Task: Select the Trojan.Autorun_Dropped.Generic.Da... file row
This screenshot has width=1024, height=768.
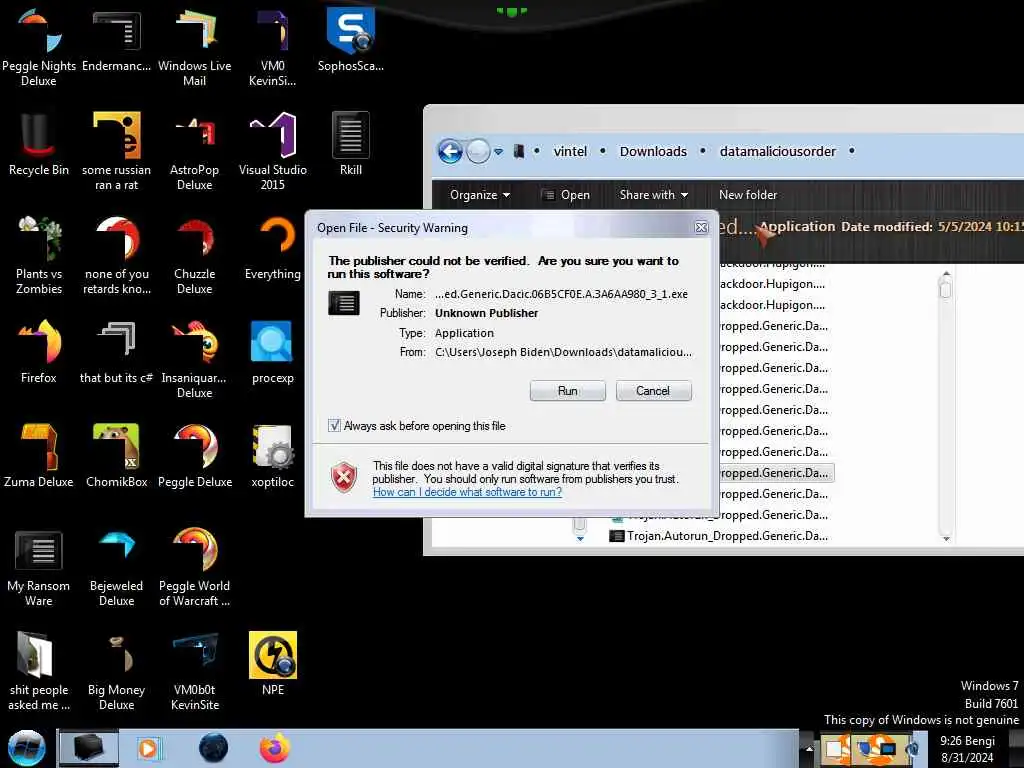Action: click(x=718, y=536)
